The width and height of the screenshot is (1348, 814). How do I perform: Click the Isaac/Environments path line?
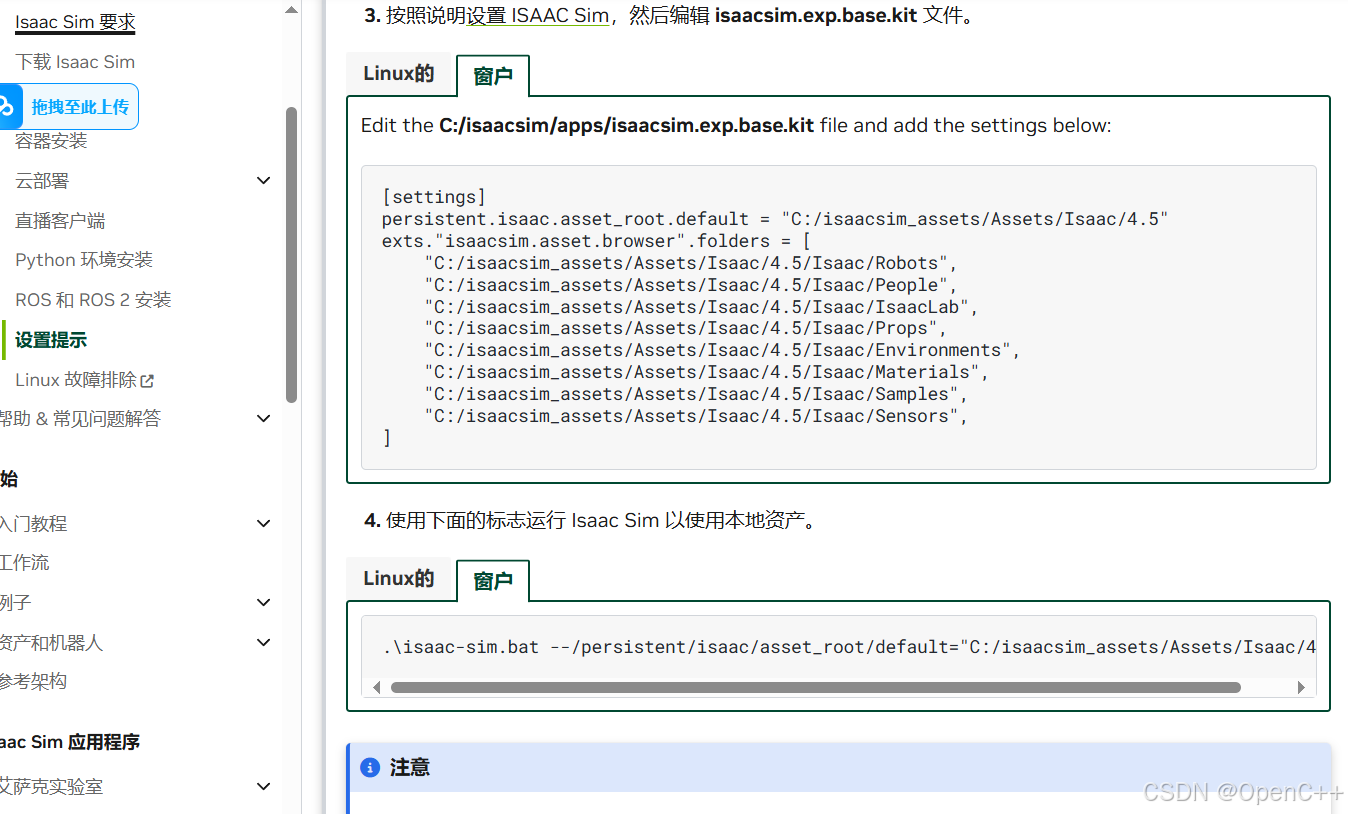[723, 350]
